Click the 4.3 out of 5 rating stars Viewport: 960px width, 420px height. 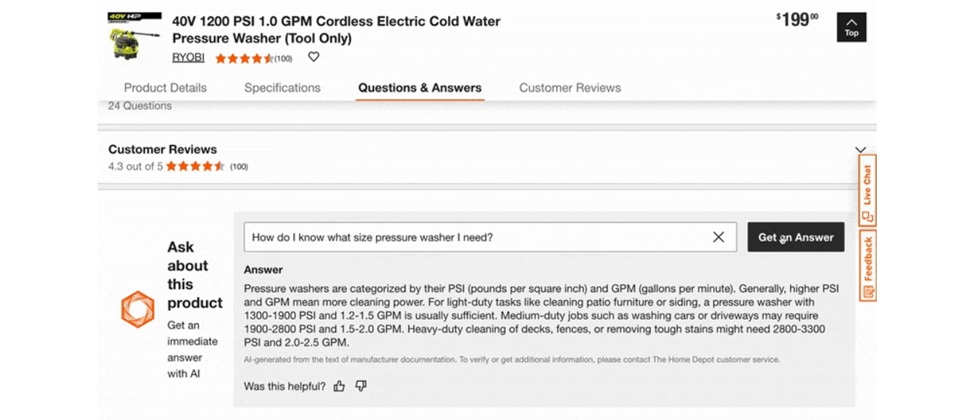click(195, 166)
